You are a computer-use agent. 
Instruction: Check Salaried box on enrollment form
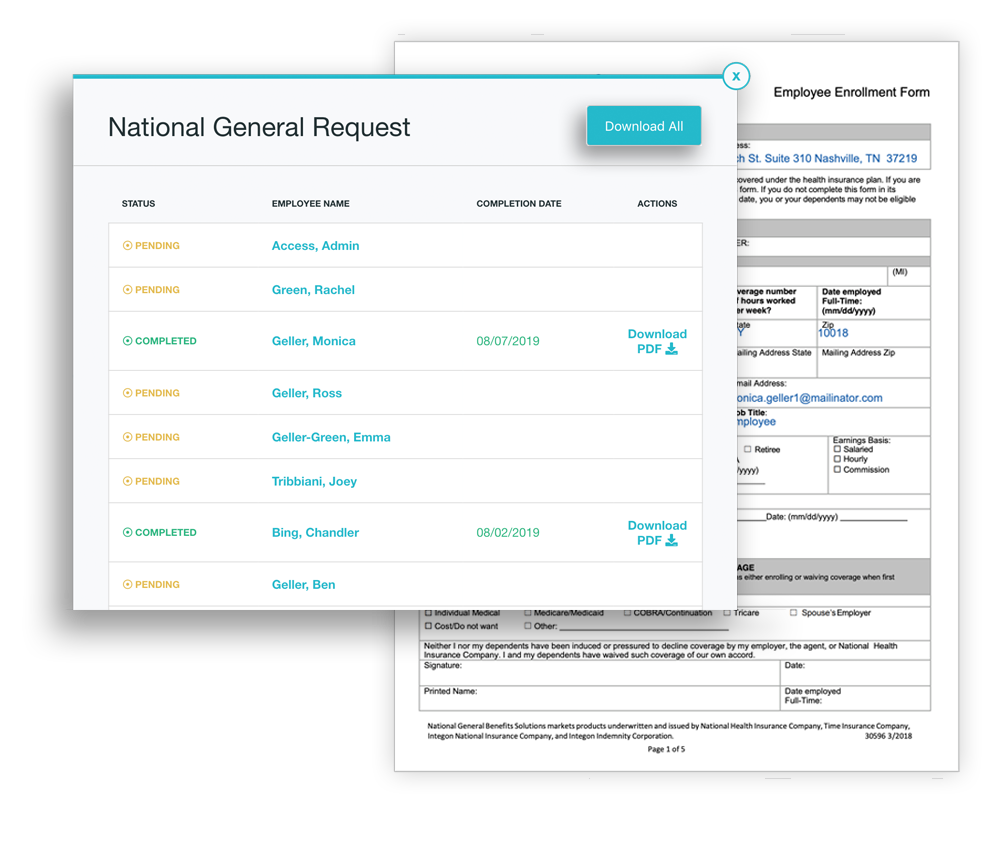837,449
